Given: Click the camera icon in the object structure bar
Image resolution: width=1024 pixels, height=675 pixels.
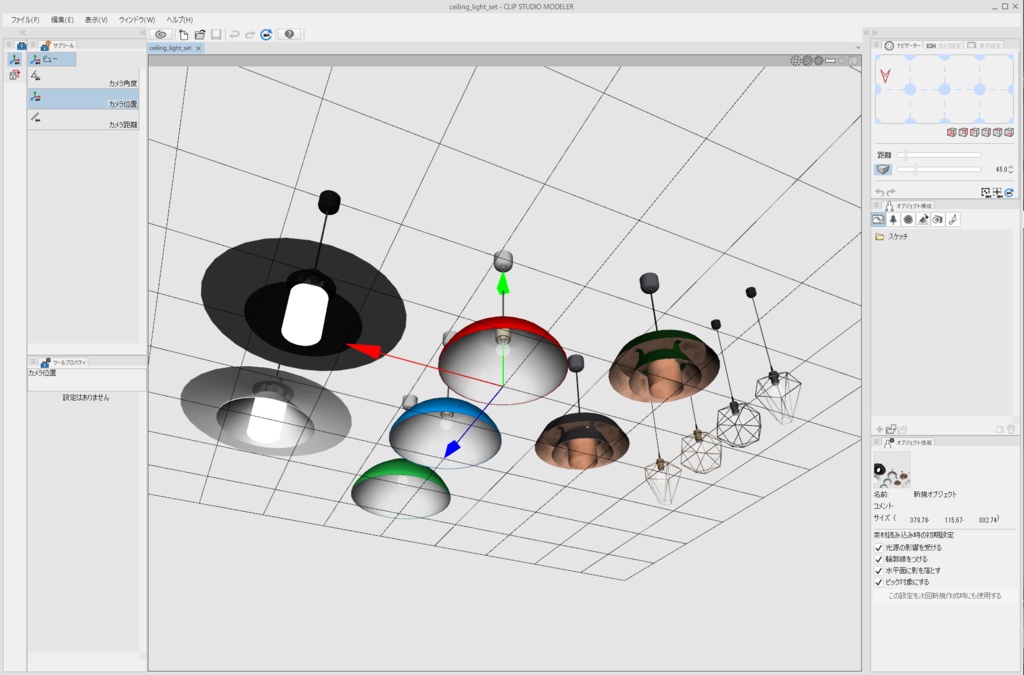Looking at the screenshot, I should click(x=937, y=220).
